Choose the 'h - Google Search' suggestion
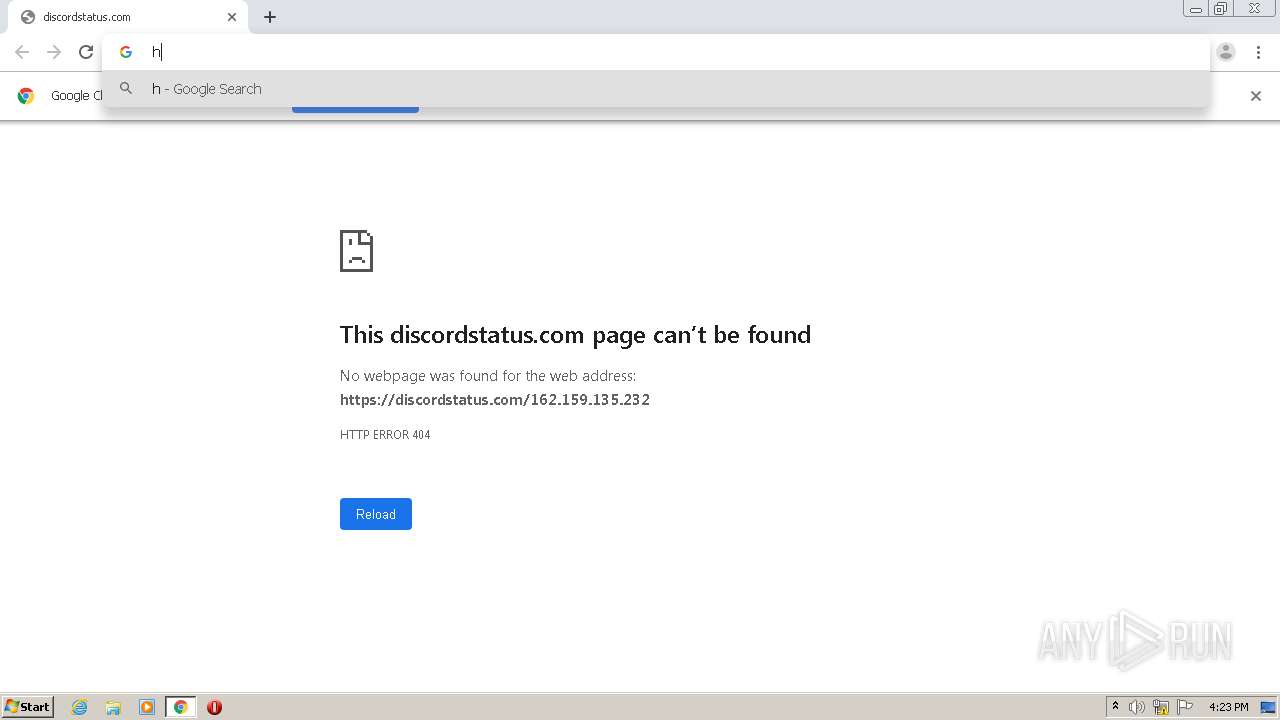This screenshot has height=720, width=1280. [656, 89]
